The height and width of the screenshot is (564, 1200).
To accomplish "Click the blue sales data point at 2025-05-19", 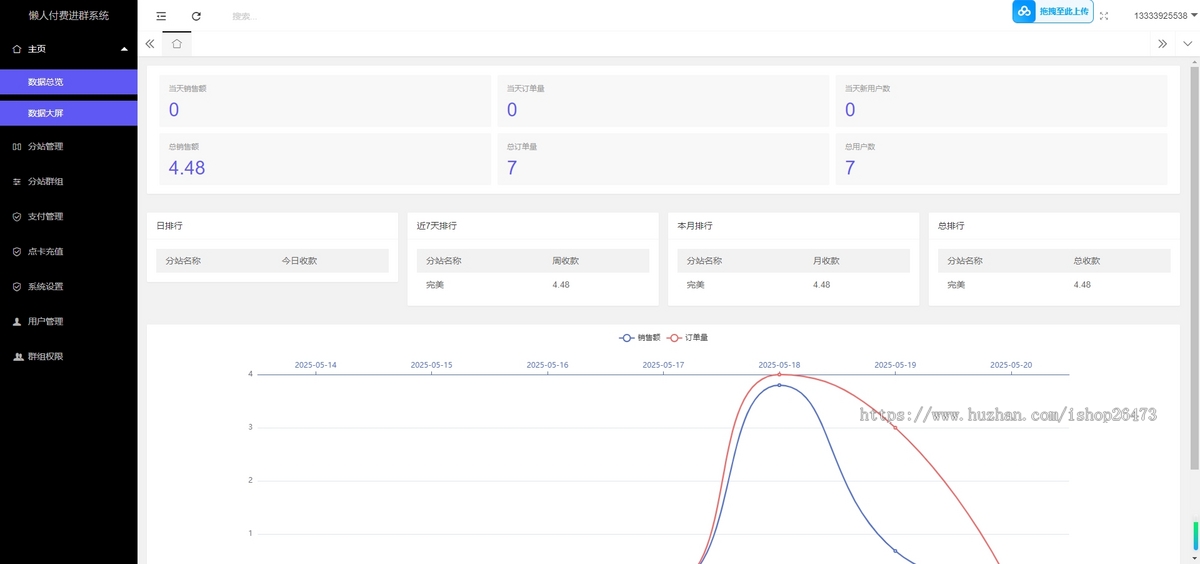I will [x=895, y=551].
